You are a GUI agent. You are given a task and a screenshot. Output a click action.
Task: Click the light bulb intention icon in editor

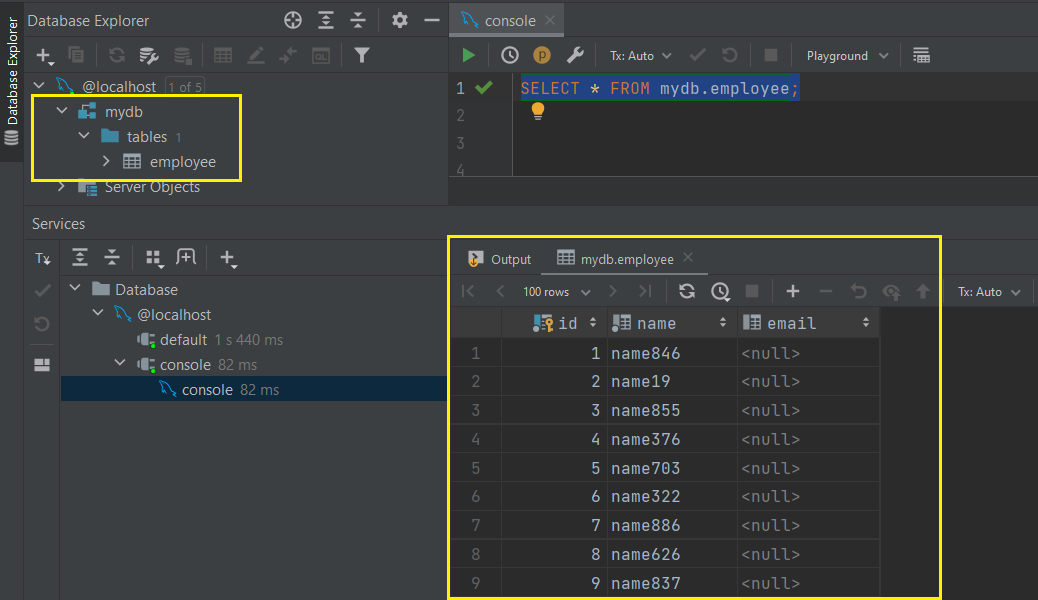click(538, 111)
